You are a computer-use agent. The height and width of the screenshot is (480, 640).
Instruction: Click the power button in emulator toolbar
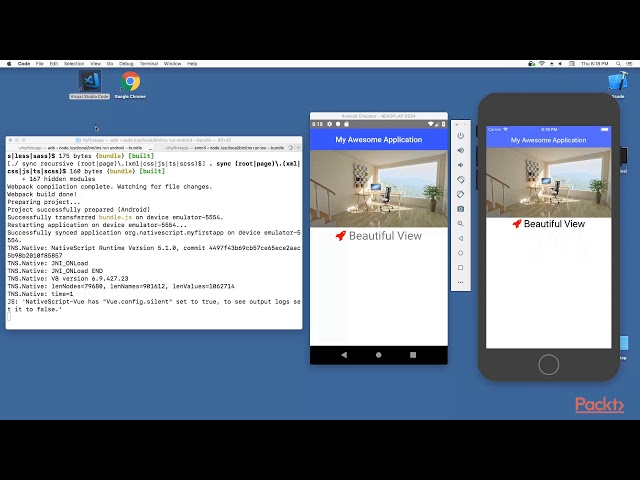(x=460, y=136)
